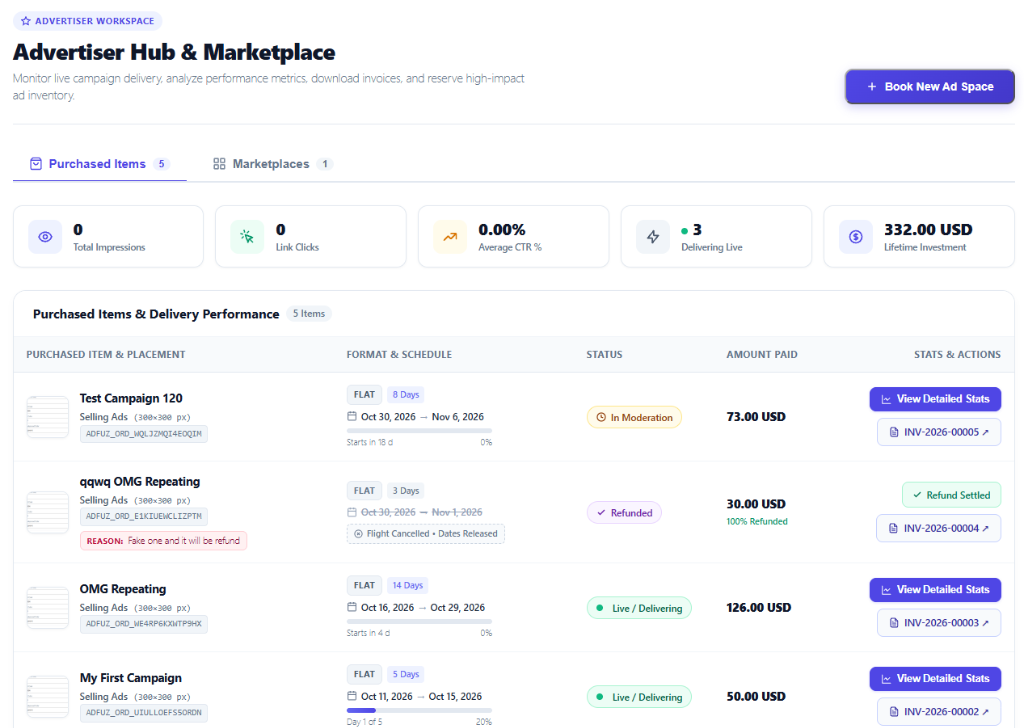The image size is (1024, 728).
Task: Click the 126.00 USD amount
Action: click(758, 607)
